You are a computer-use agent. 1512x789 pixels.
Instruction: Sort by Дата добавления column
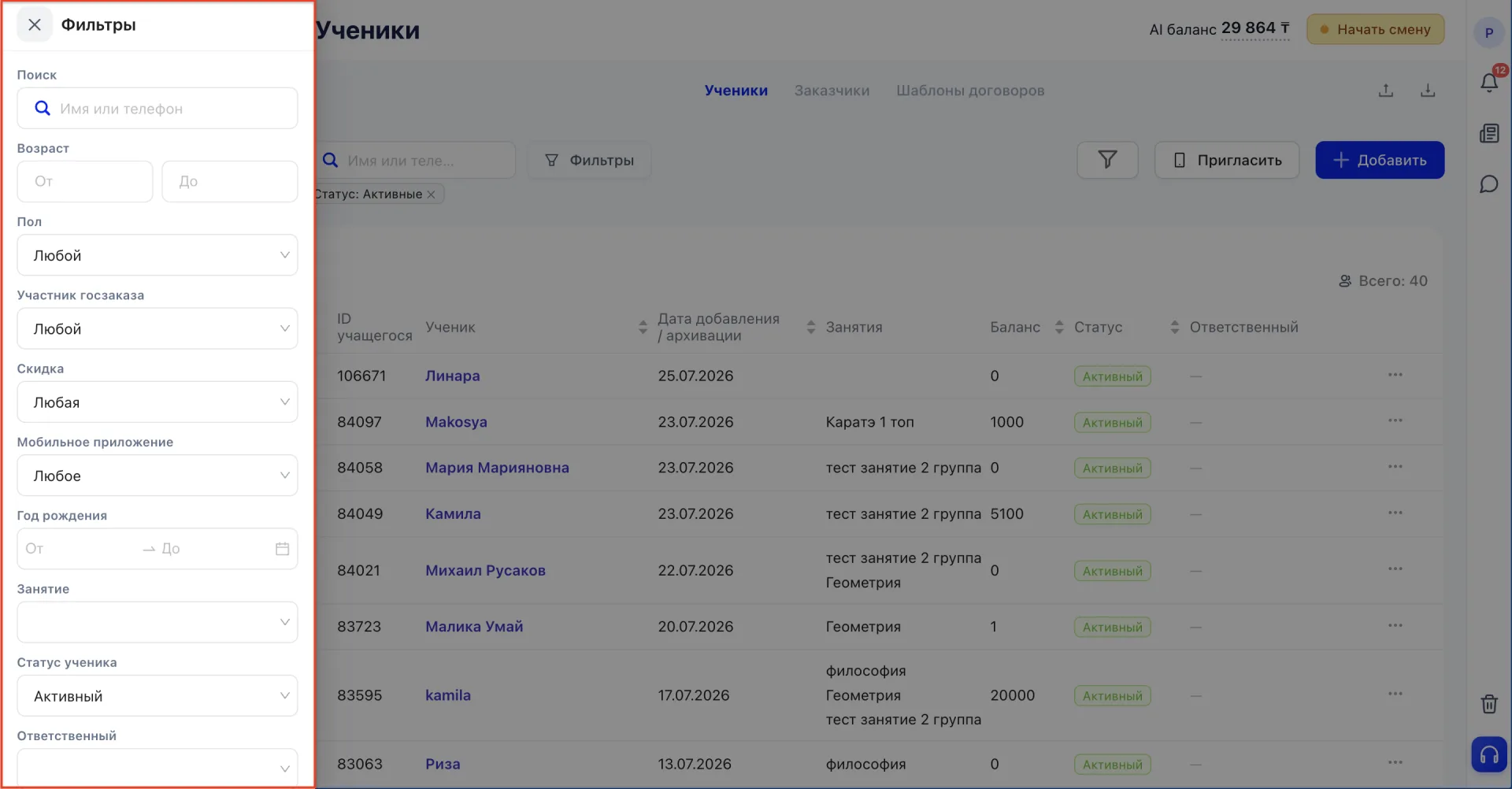(x=810, y=327)
